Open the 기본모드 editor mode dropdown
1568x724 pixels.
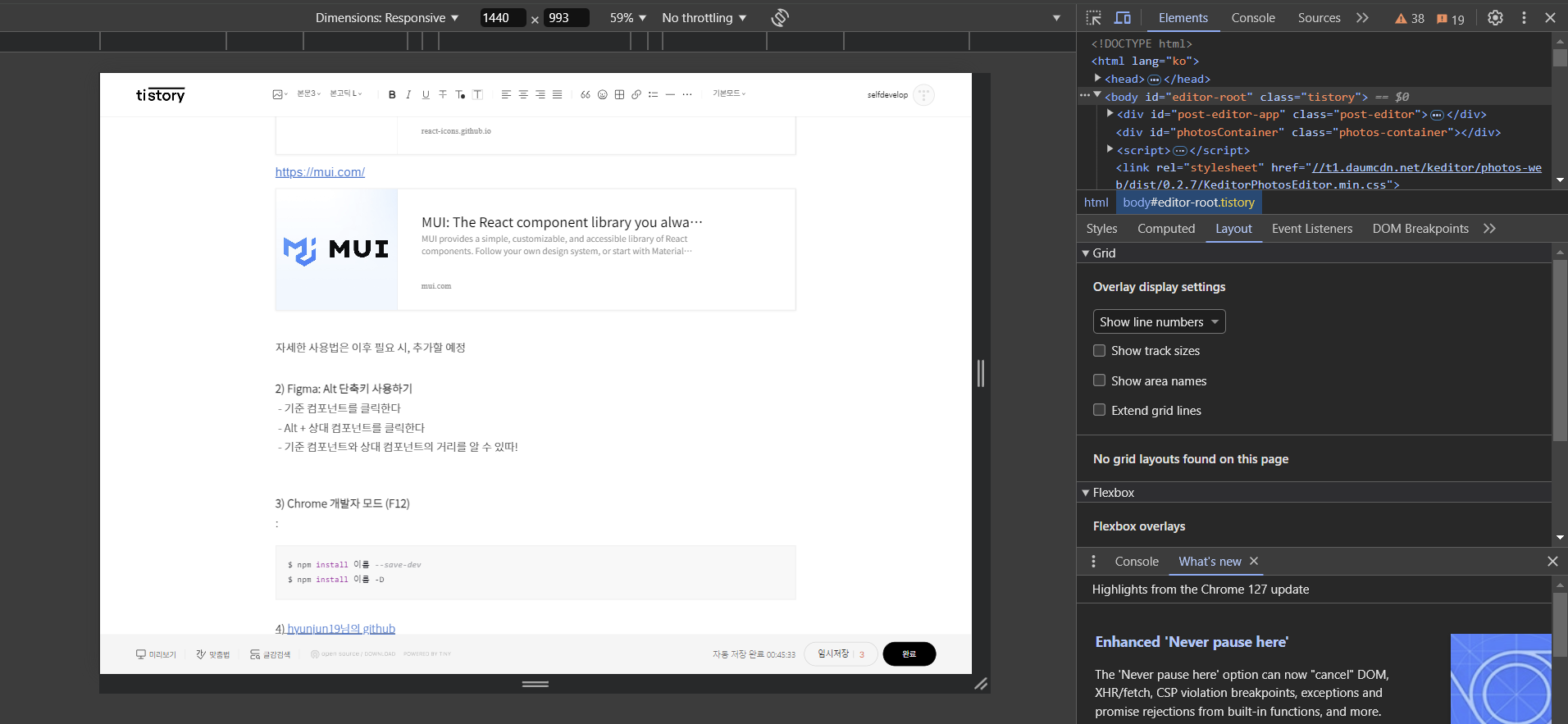pos(729,93)
